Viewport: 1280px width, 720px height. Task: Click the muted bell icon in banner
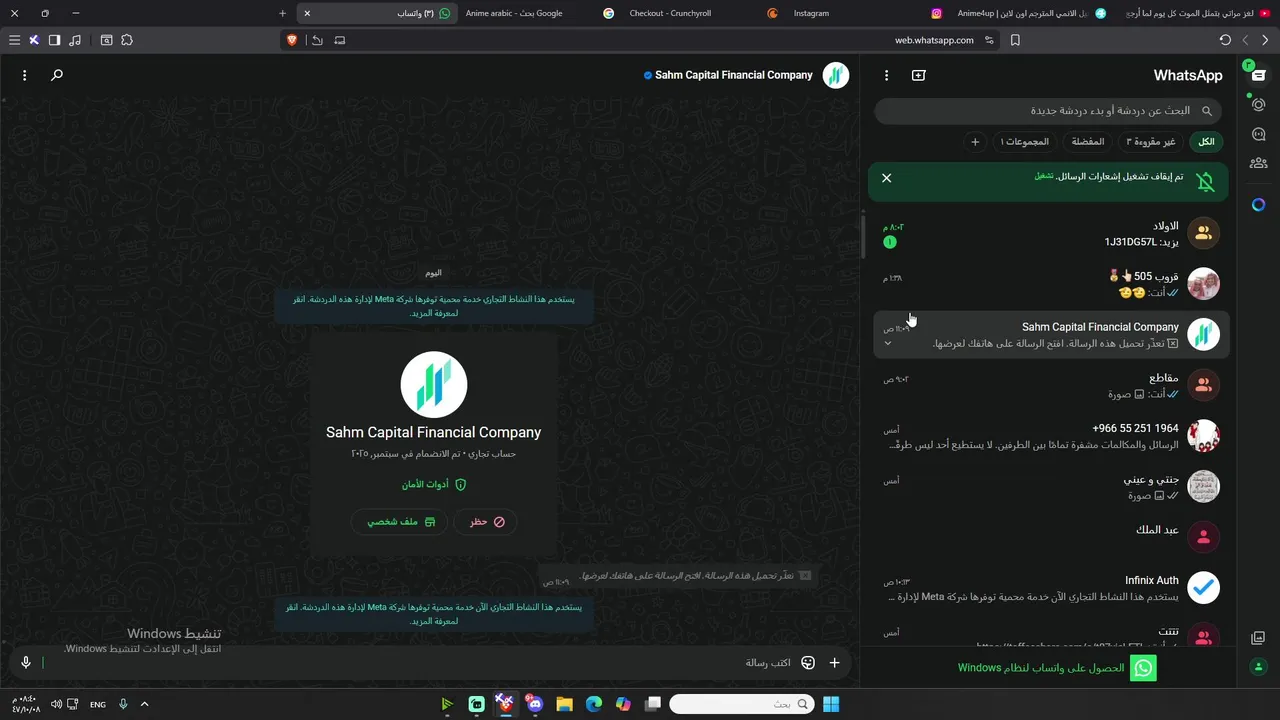coord(1206,181)
